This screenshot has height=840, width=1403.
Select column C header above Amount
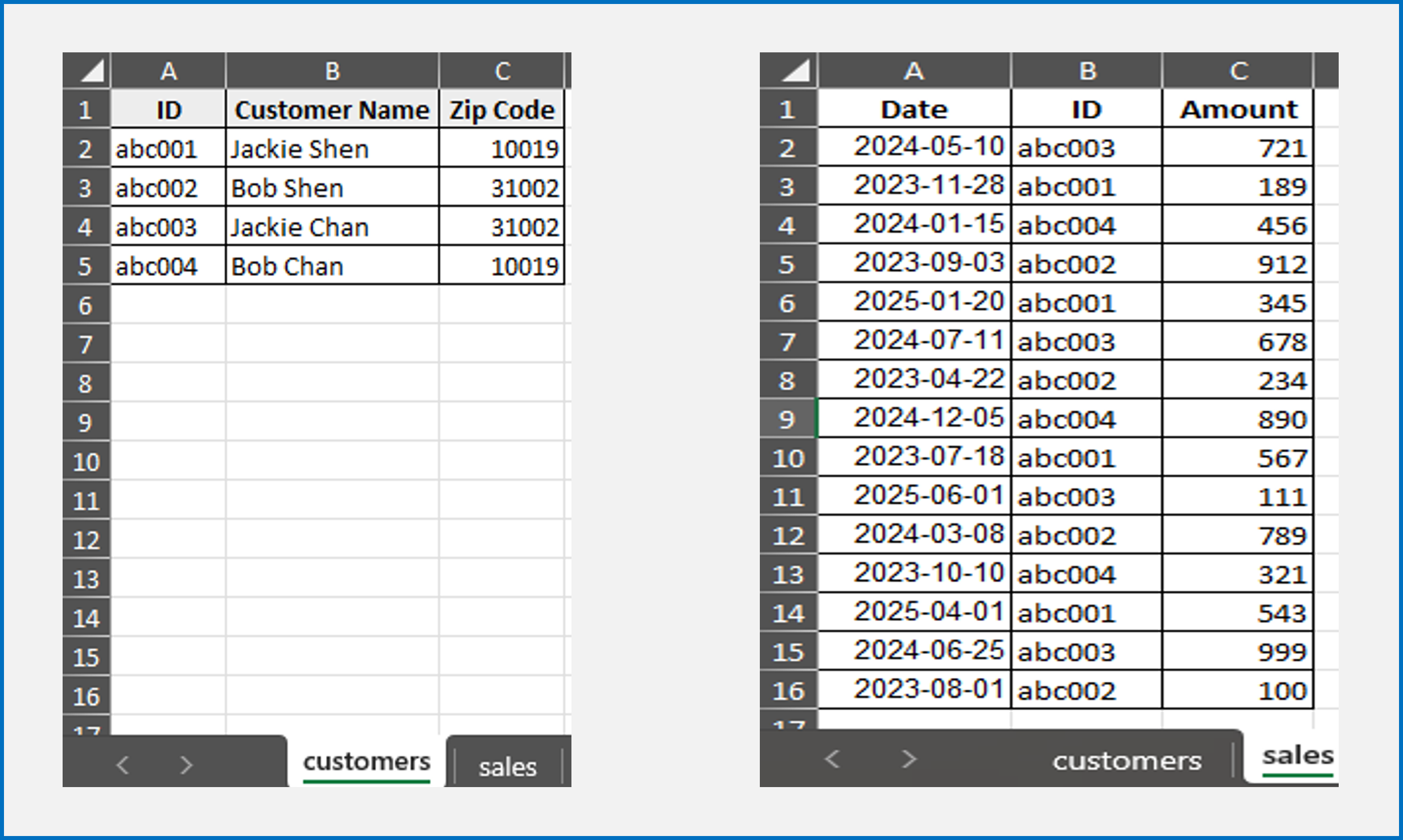click(x=1238, y=71)
